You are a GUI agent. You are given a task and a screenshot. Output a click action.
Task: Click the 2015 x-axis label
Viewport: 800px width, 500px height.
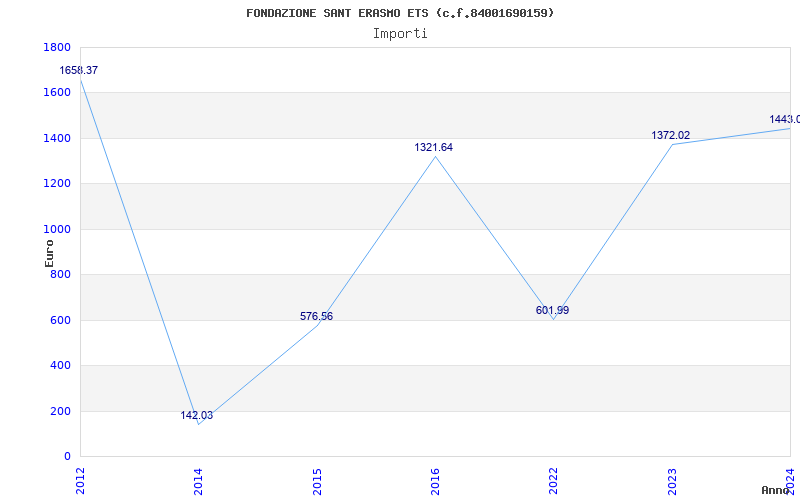tap(317, 481)
